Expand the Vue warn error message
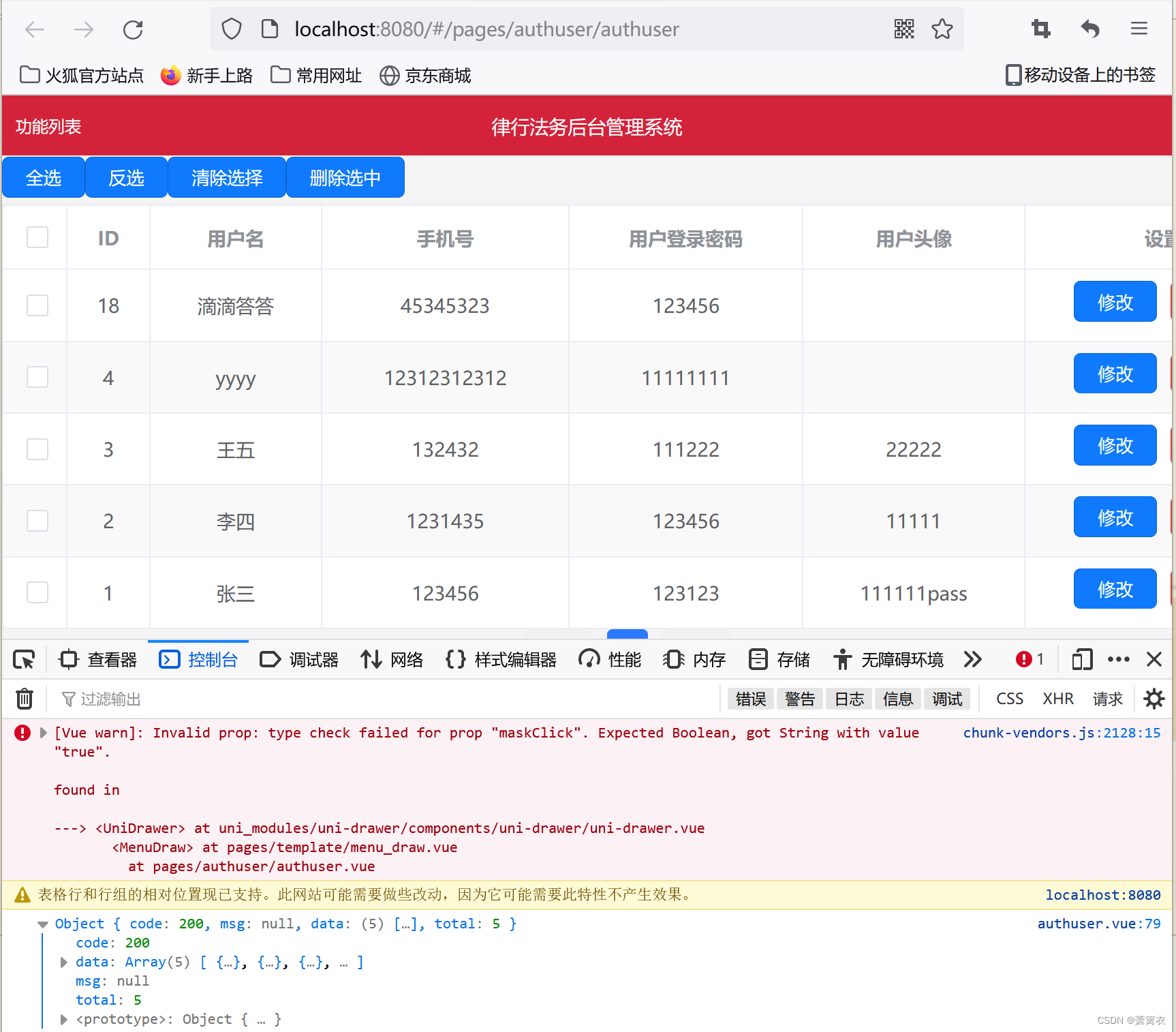The width and height of the screenshot is (1176, 1032). click(44, 733)
